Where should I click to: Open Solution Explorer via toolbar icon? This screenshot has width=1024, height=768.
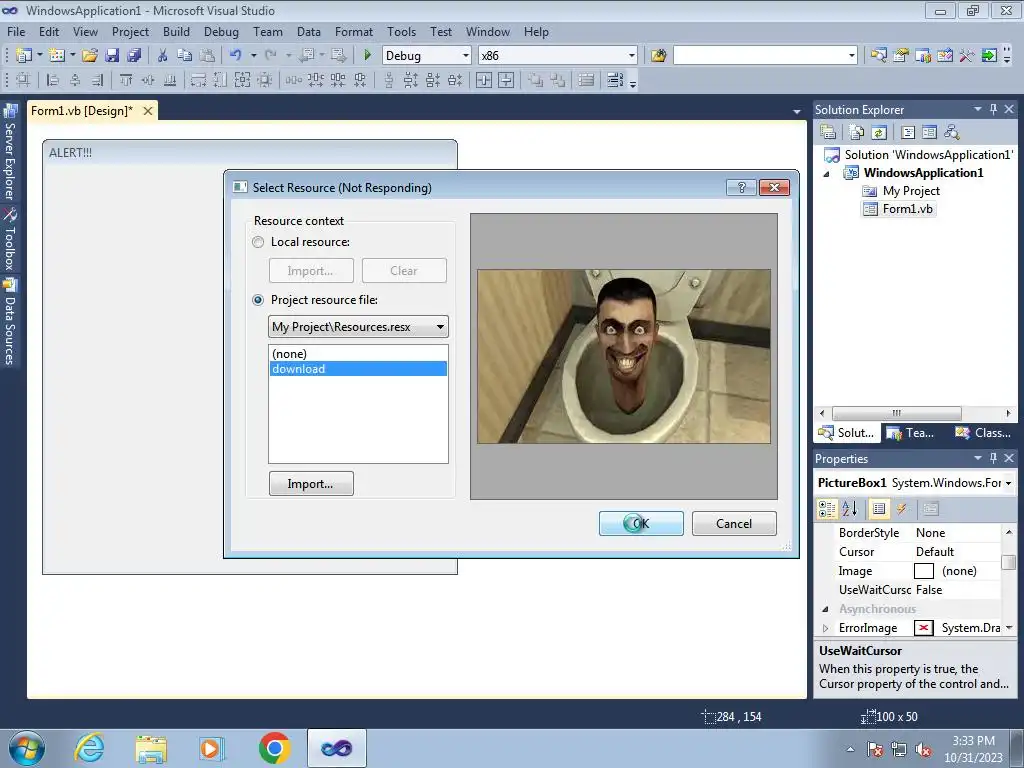(x=879, y=56)
